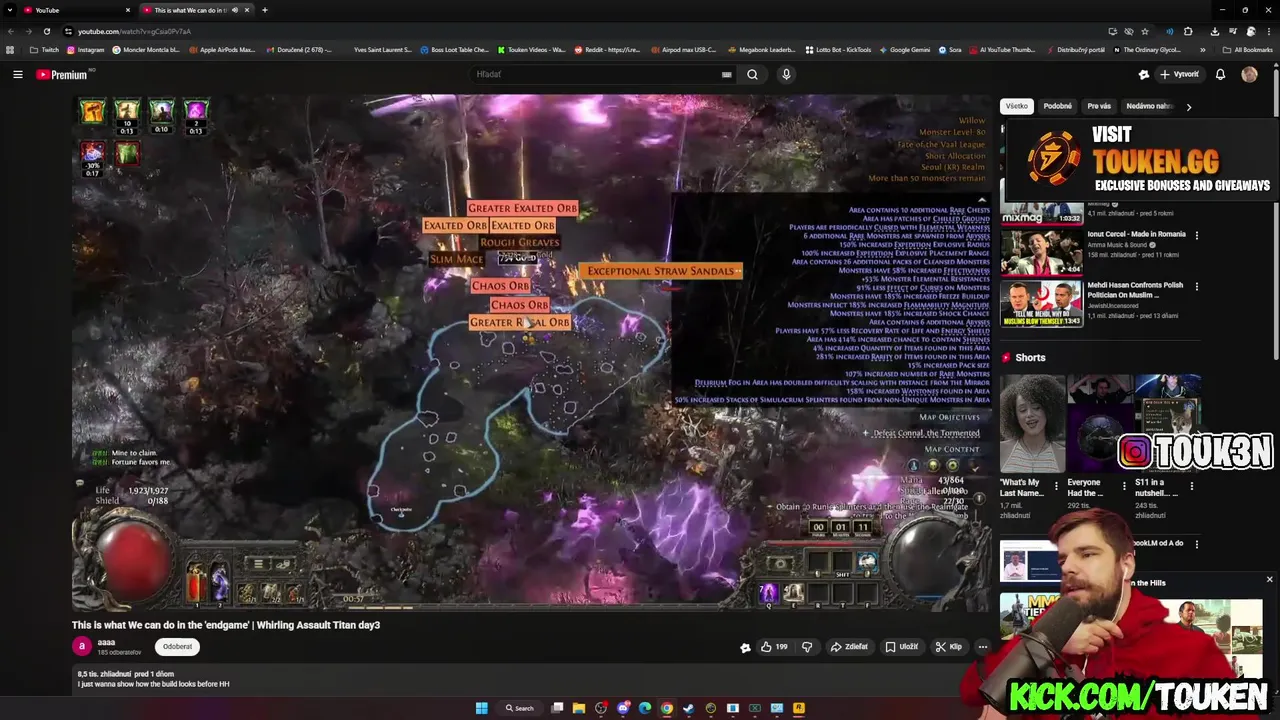Subscribe using the Odoberať button
Viewport: 1280px width, 720px height.
click(x=177, y=646)
